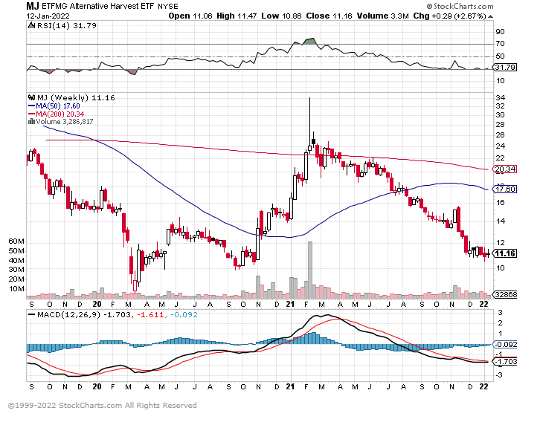Click the Chg +0.29 (+2.67%) value
This screenshot has height=425, width=540.
pyautogui.click(x=450, y=16)
